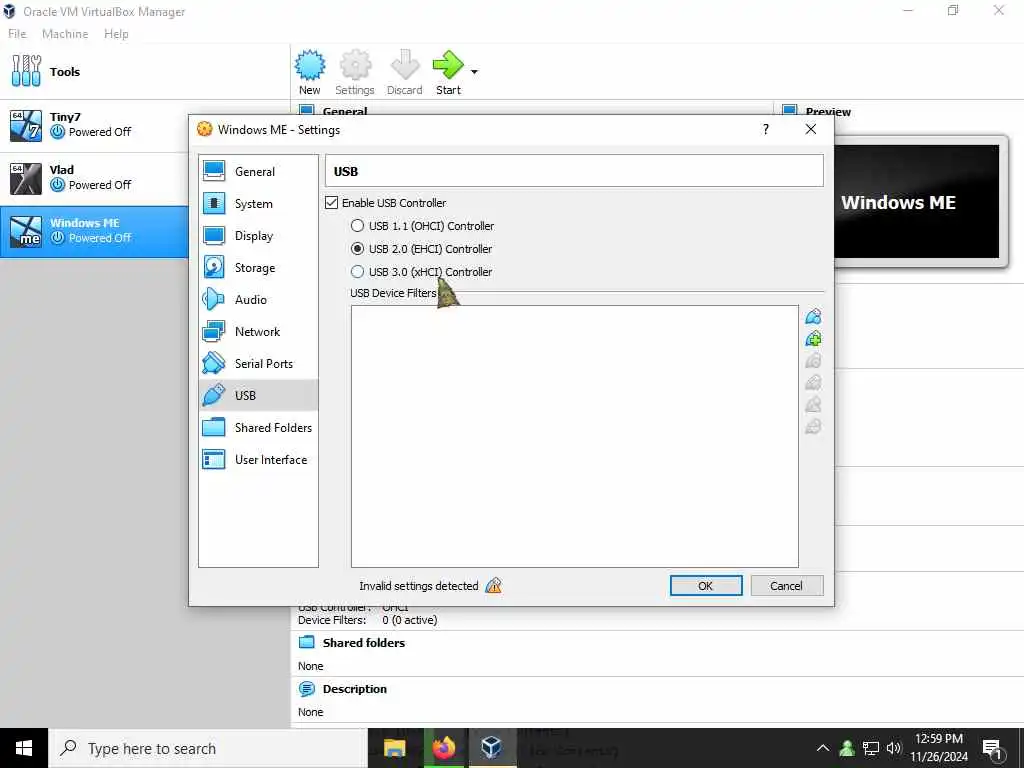The height and width of the screenshot is (768, 1024).
Task: Click the taskbar search box
Action: [x=208, y=748]
